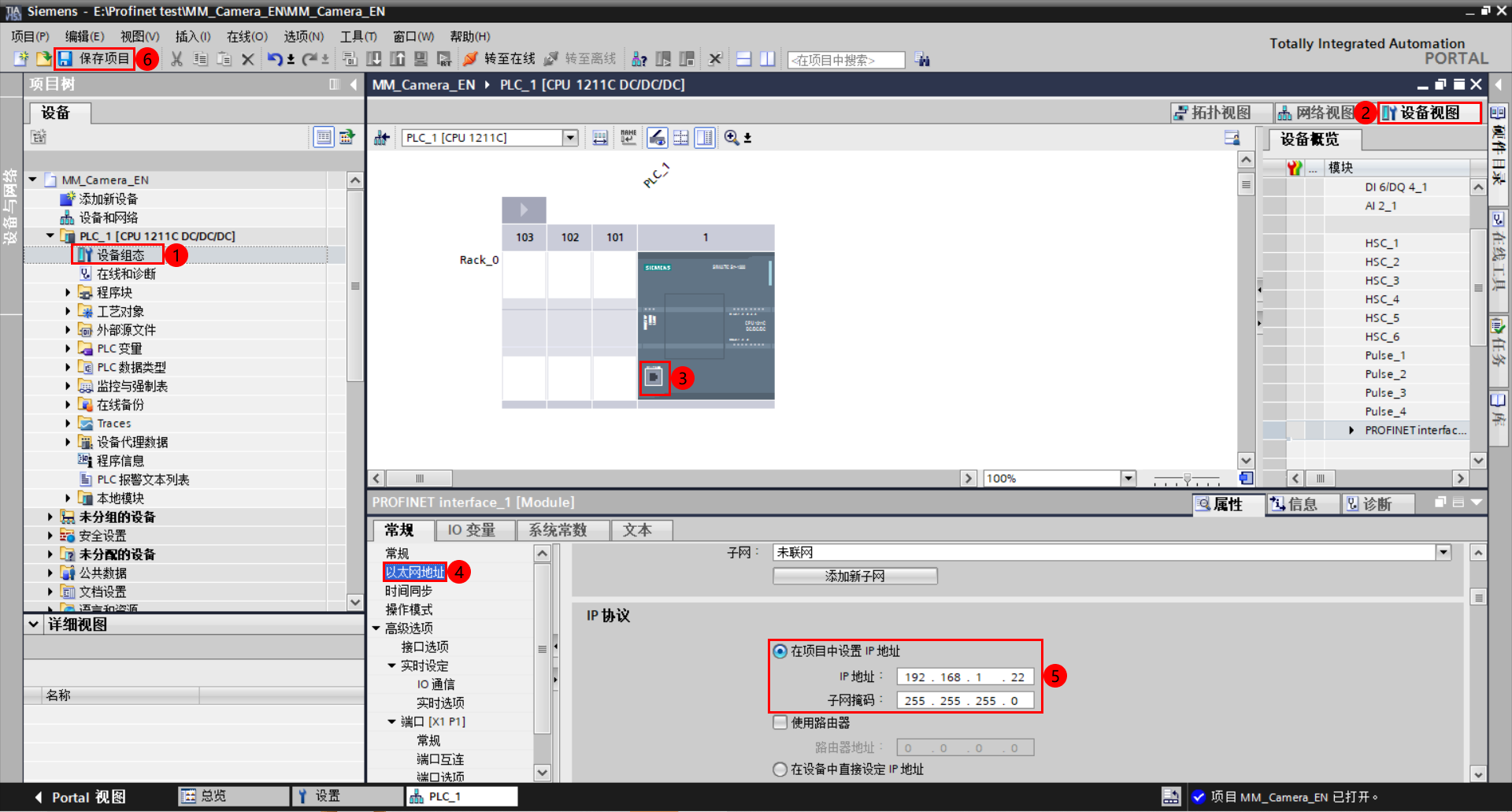Click the create new project icon

pyautogui.click(x=20, y=58)
